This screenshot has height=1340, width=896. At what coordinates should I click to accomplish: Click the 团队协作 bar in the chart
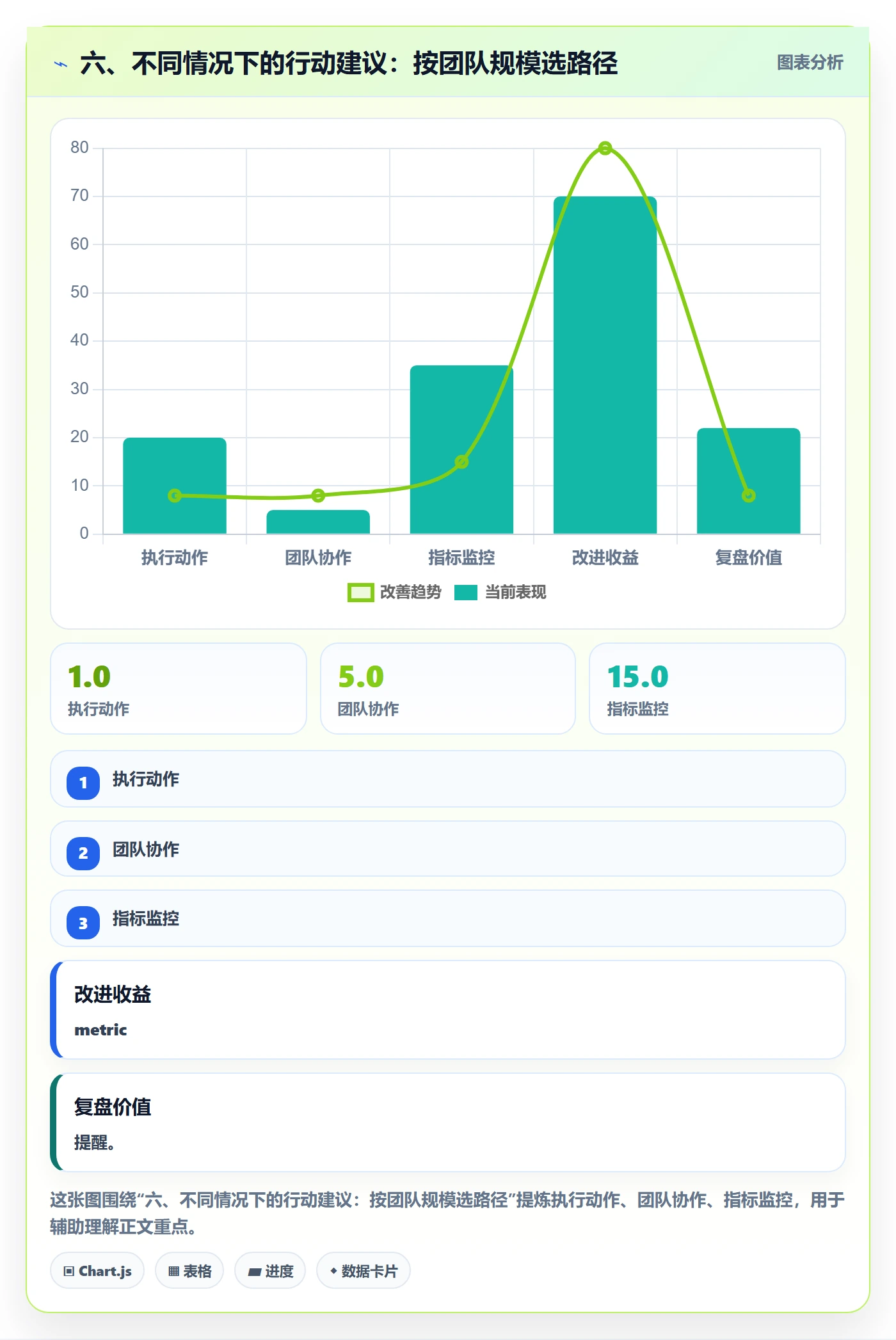pos(318,522)
